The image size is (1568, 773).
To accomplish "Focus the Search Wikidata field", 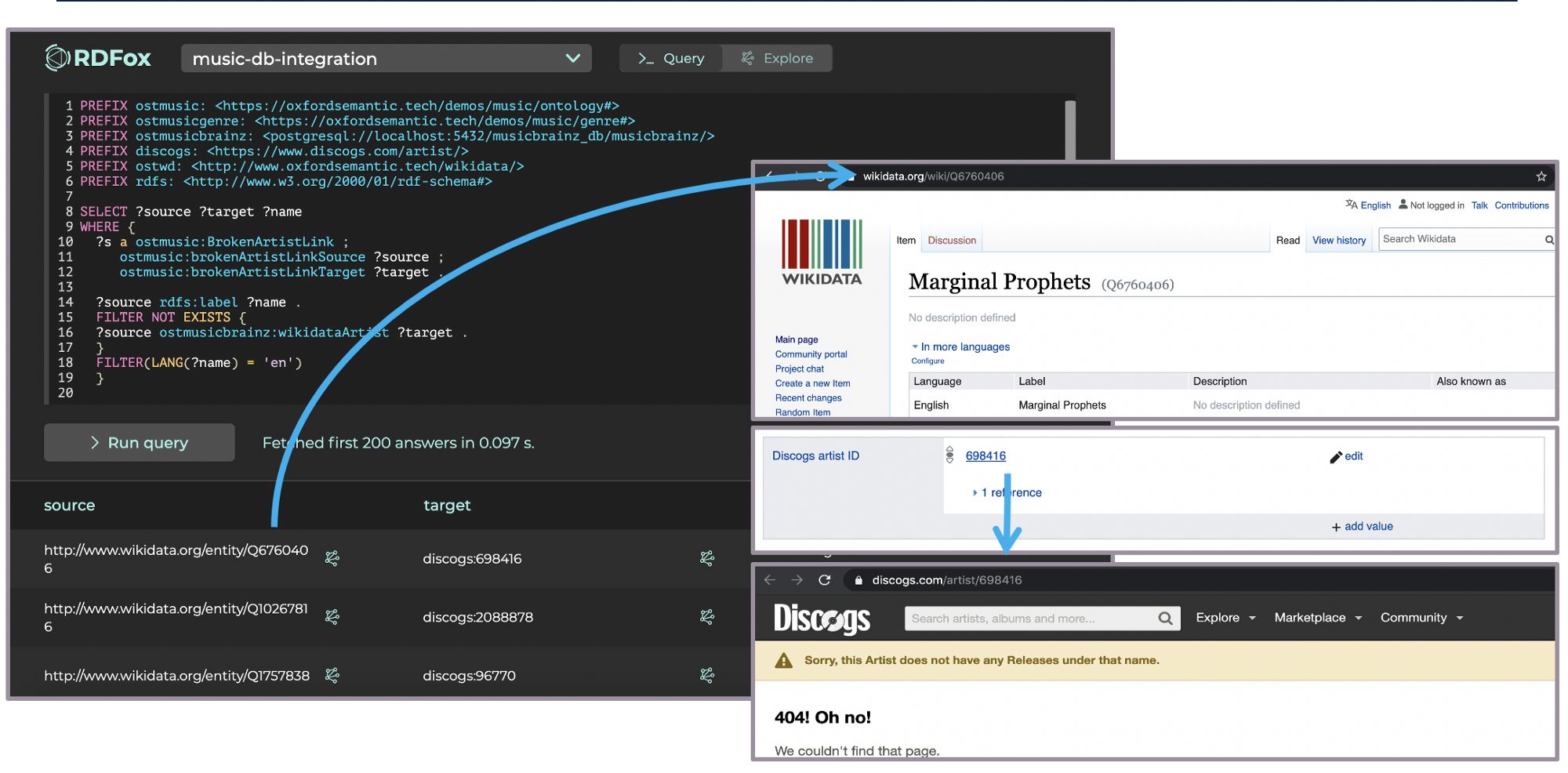I will (x=1461, y=239).
